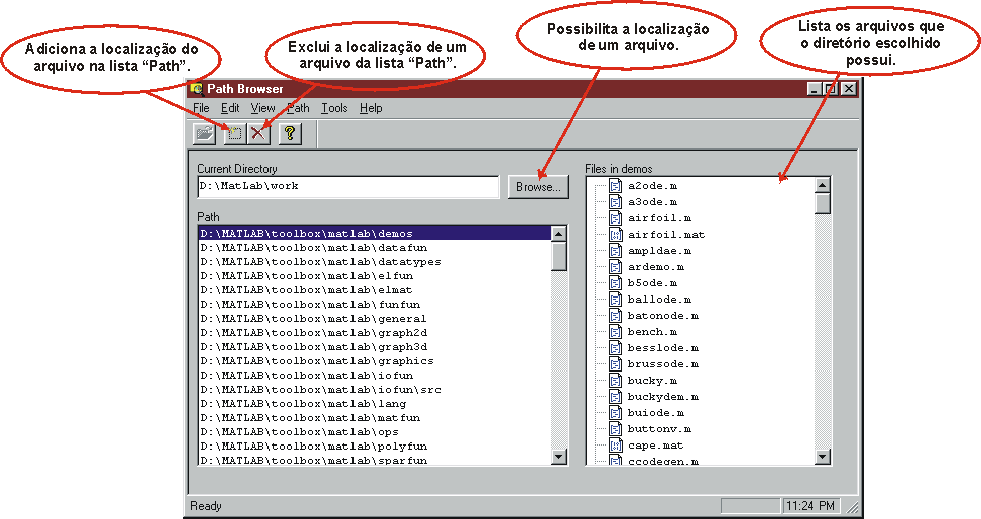This screenshot has height=519, width=981.
Task: Click the Add to Path toolbar icon
Action: 232,132
